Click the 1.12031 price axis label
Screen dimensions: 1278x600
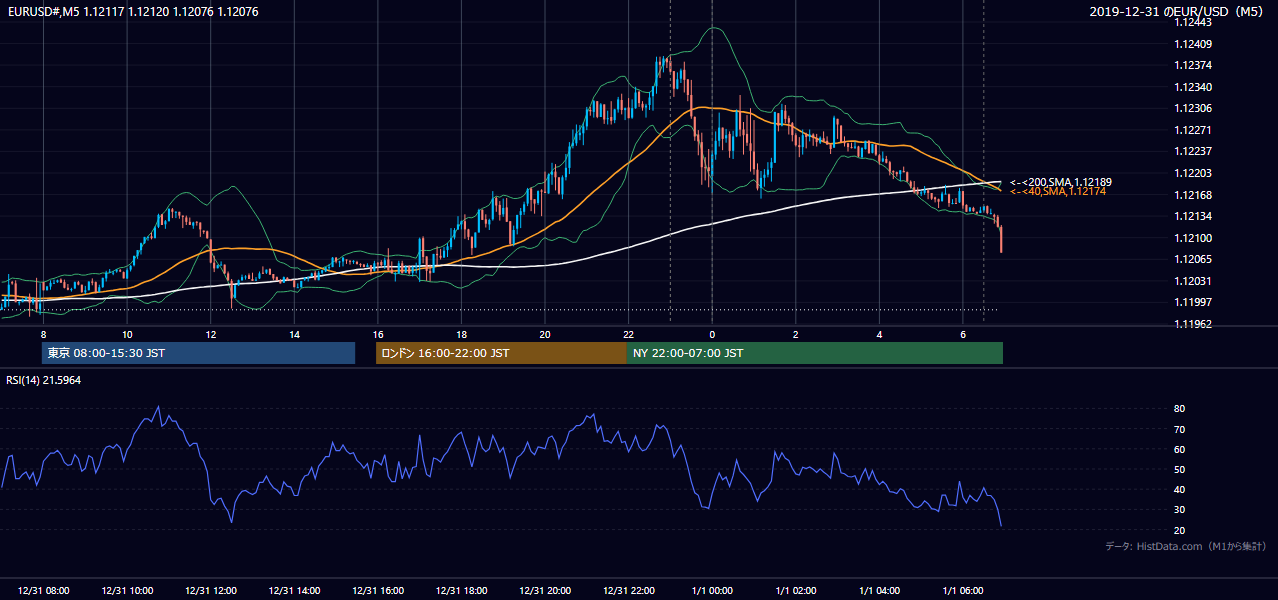[1192, 281]
